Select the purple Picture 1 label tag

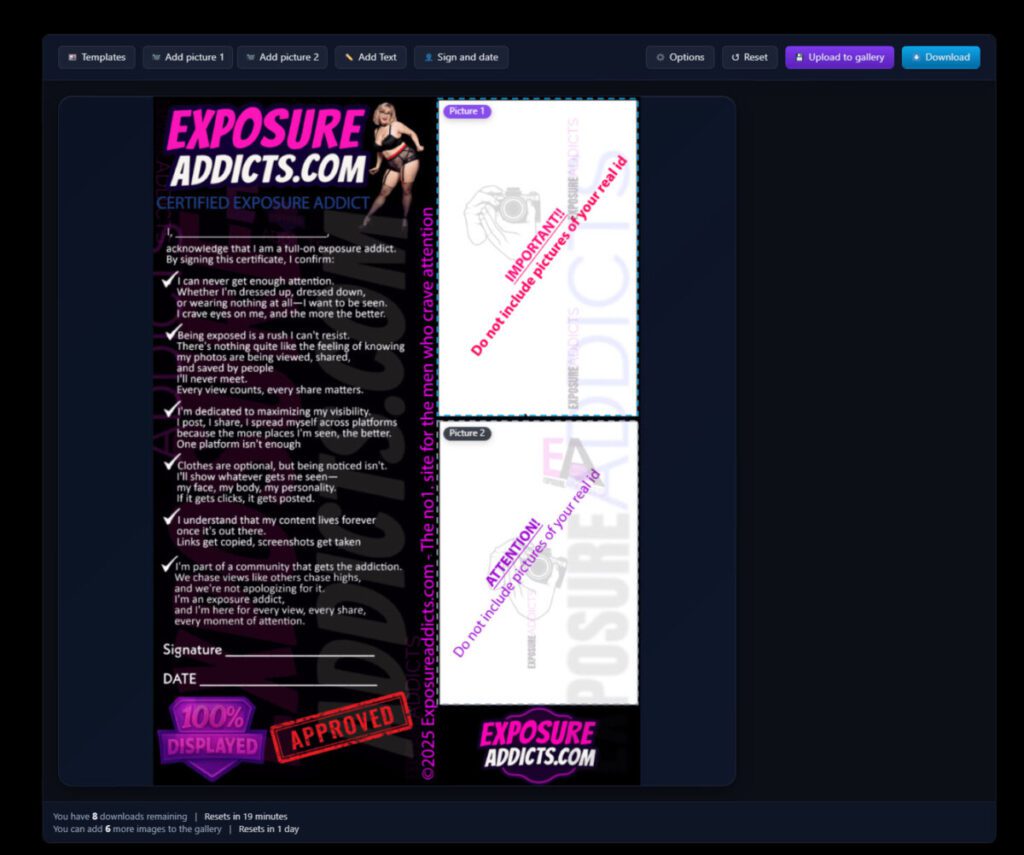click(466, 111)
